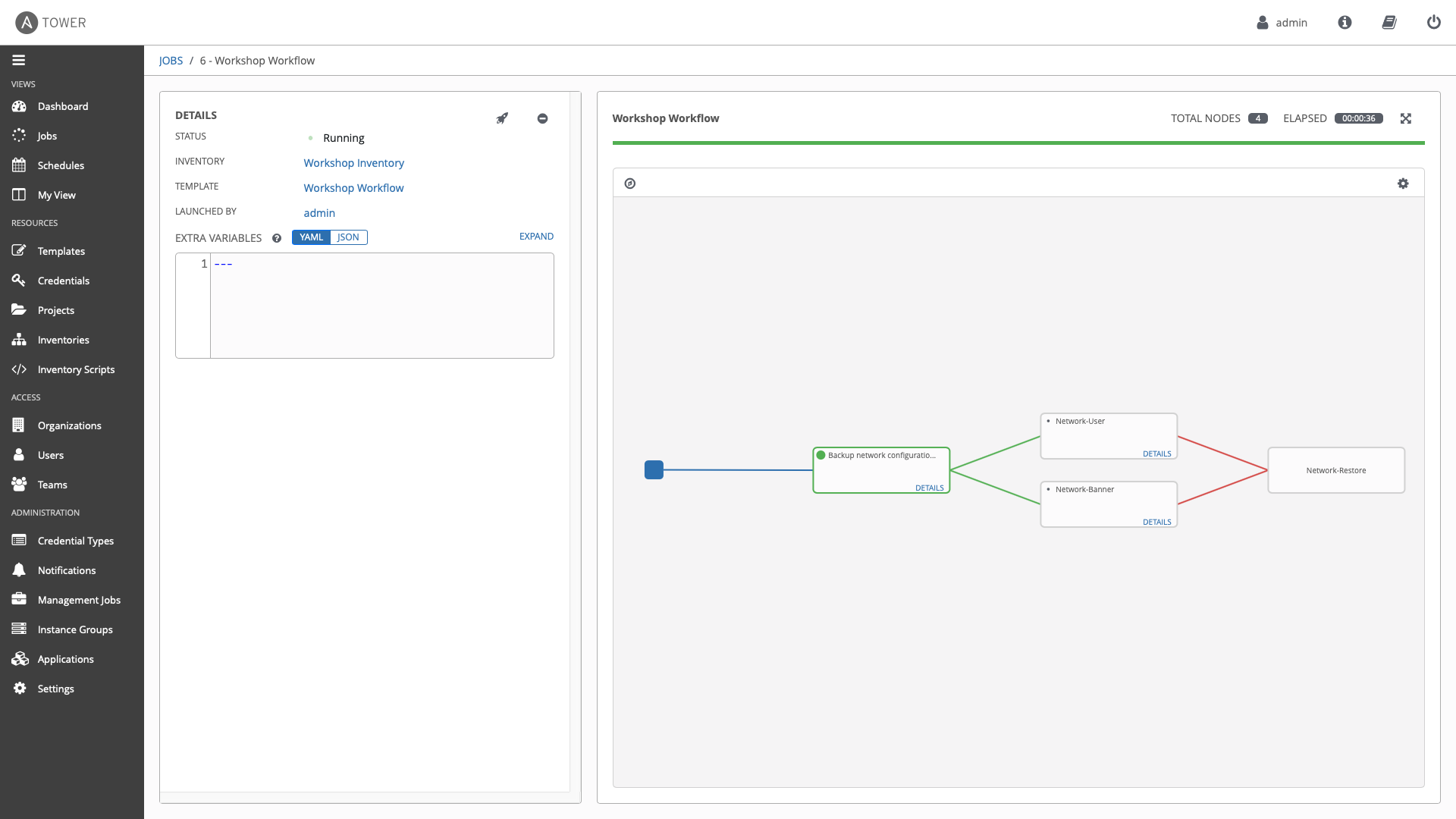Click the Settings gear icon in sidebar

(x=20, y=688)
